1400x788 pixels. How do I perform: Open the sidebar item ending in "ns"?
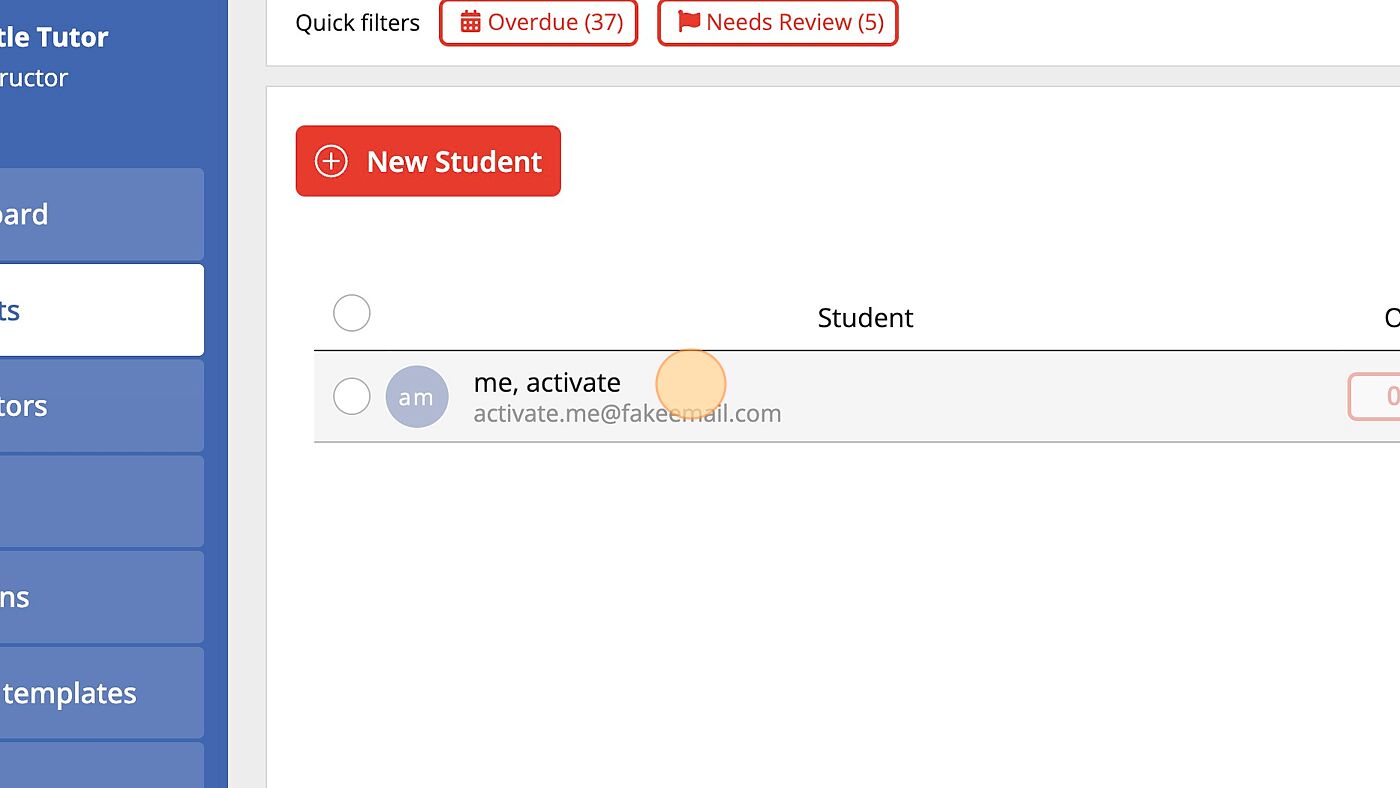click(100, 597)
